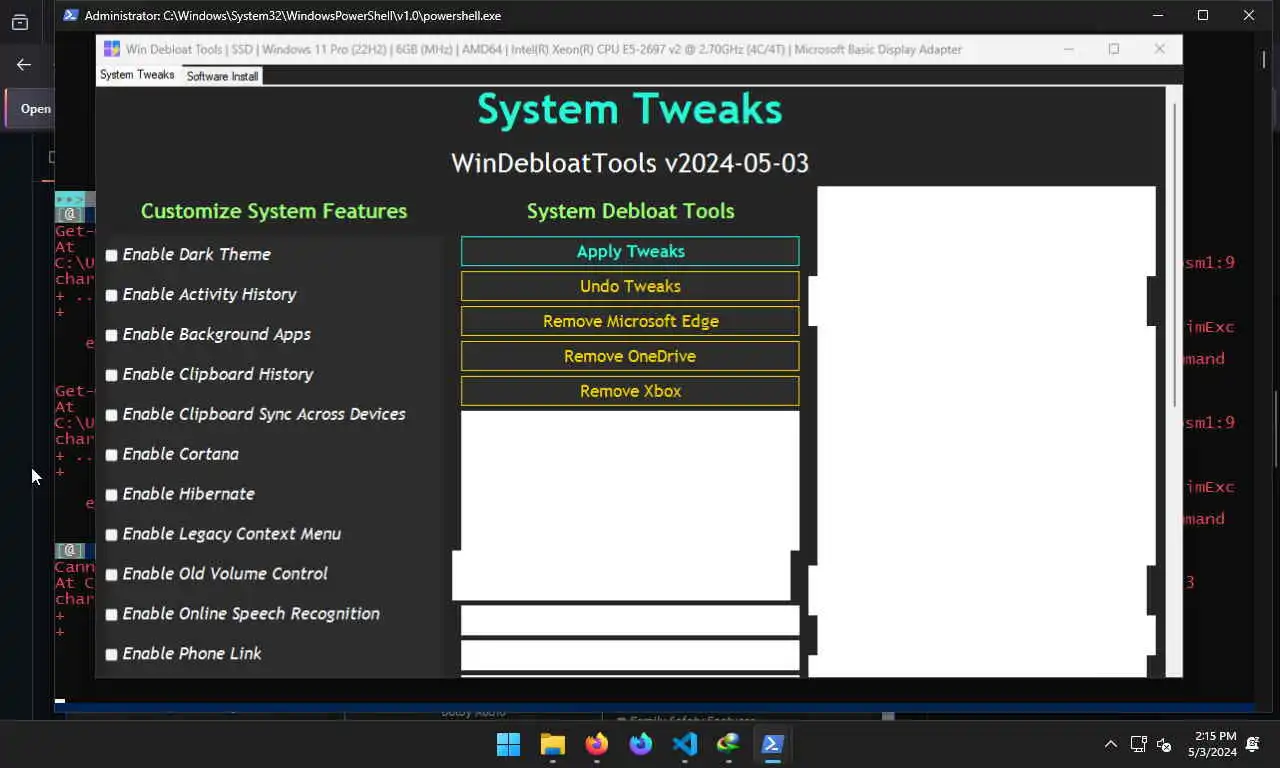This screenshot has width=1280, height=768.
Task: Maximize the Win Debloat Tools window
Action: click(x=1114, y=49)
